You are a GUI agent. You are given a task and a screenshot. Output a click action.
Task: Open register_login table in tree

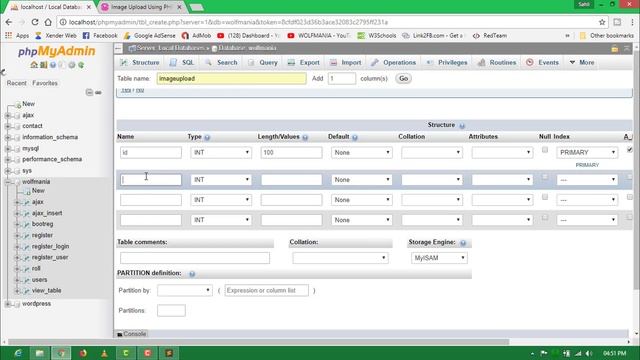coord(50,247)
